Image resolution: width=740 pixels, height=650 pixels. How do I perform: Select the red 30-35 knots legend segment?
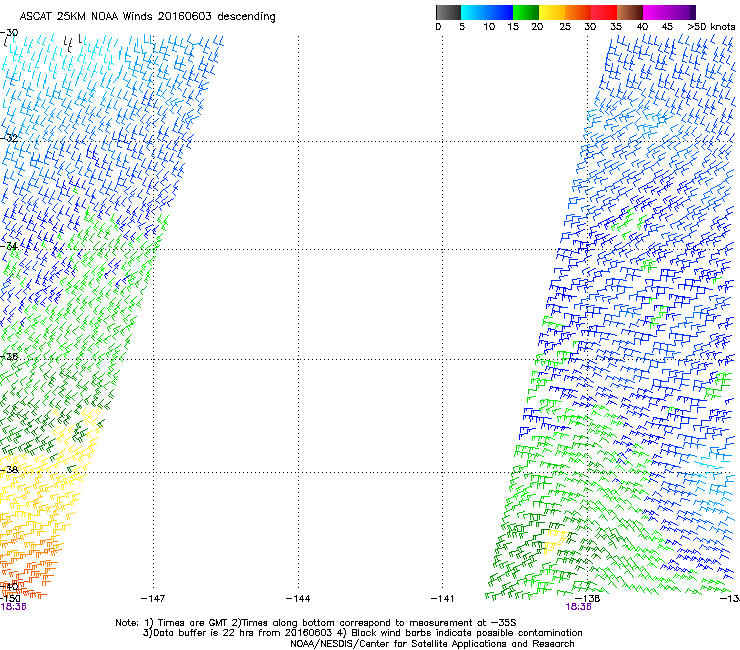604,12
